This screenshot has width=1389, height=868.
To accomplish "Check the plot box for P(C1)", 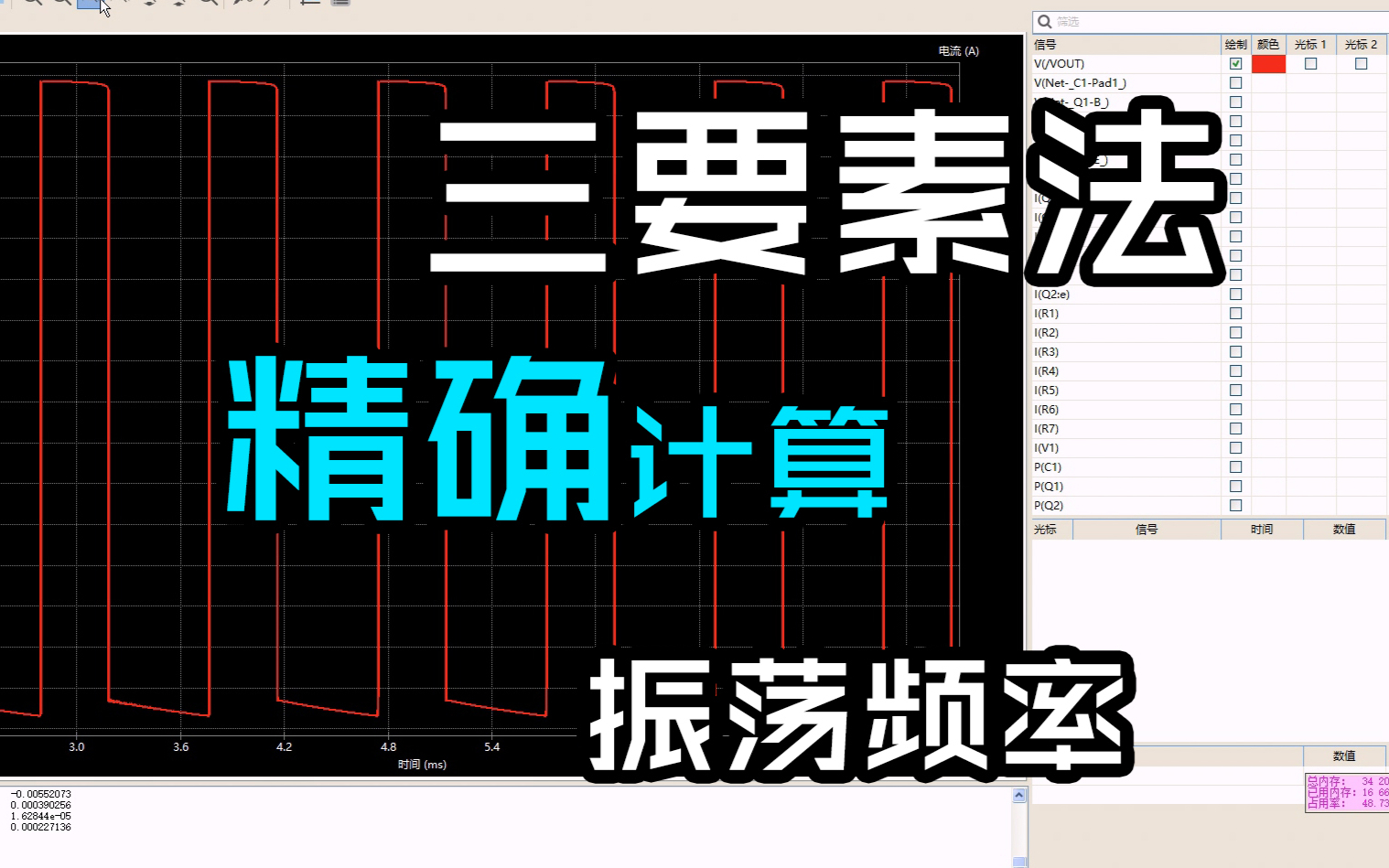I will (1235, 467).
